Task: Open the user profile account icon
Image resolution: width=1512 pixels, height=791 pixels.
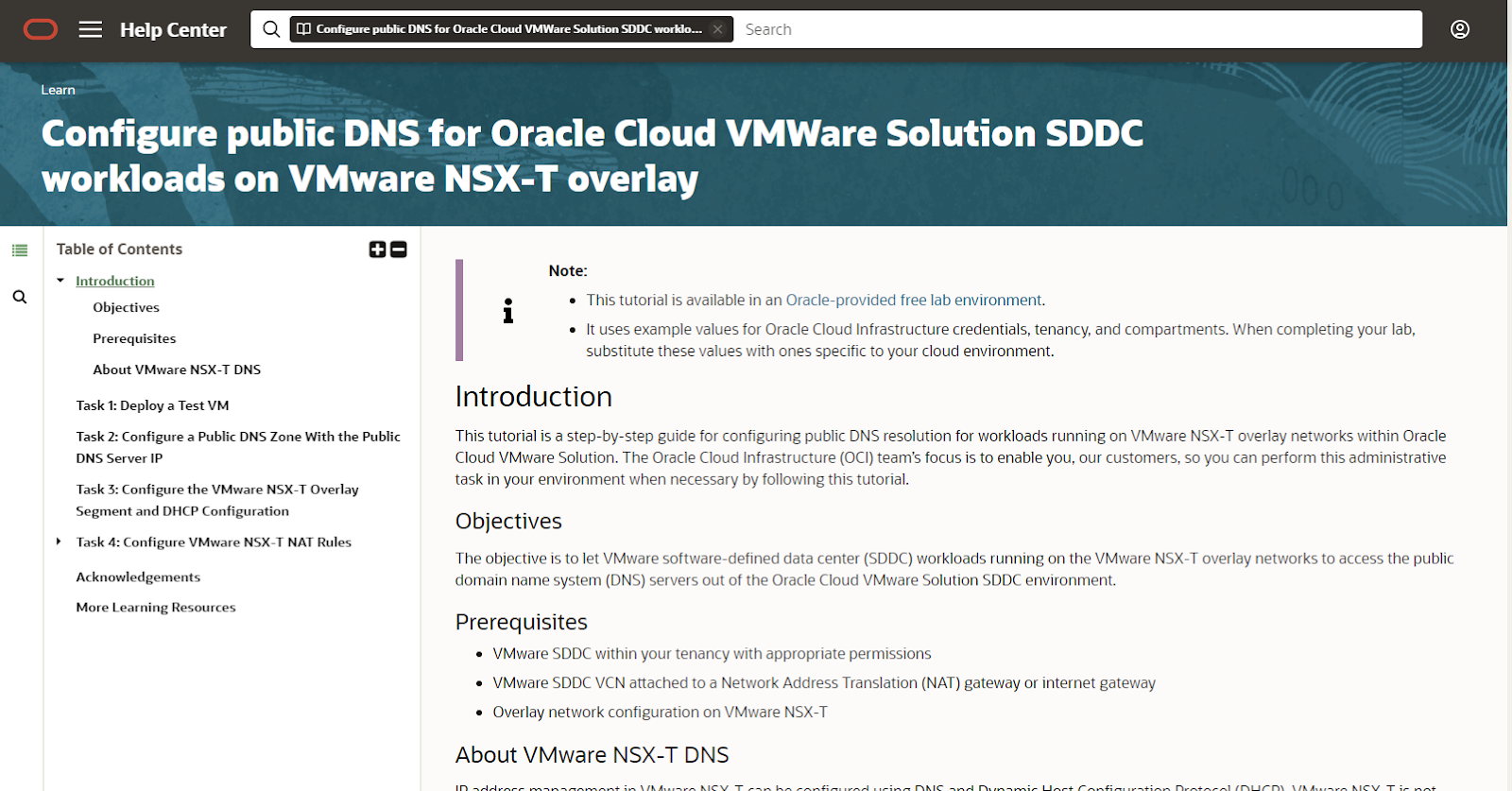Action: tap(1460, 29)
